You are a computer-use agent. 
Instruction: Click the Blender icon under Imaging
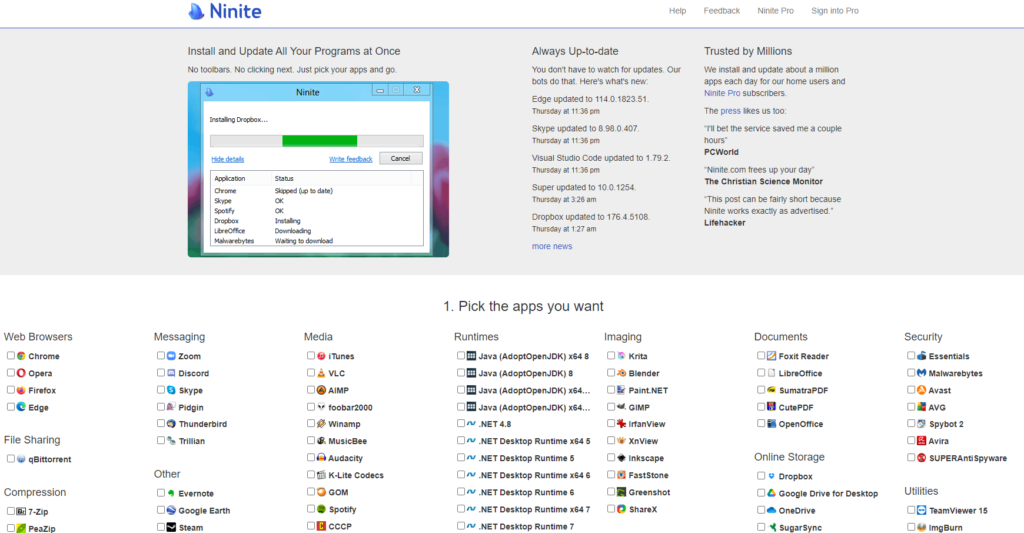pyautogui.click(x=621, y=373)
